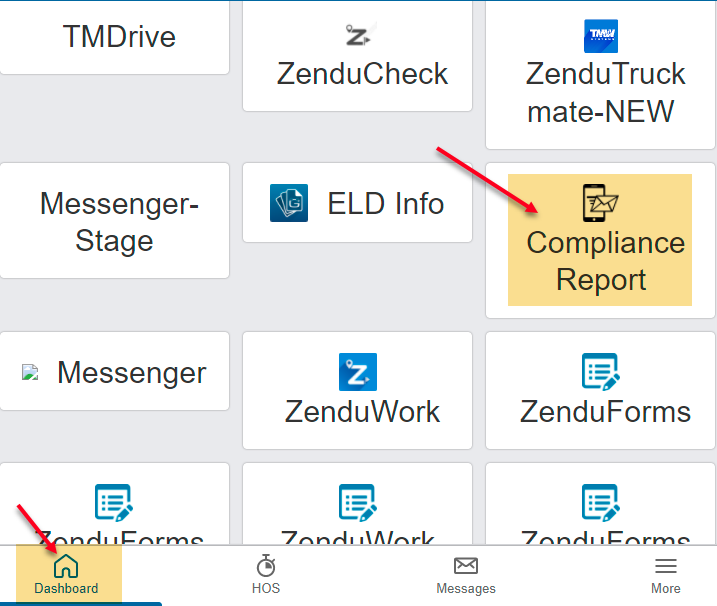Open the TMDrive tile
The image size is (717, 606).
point(114,38)
